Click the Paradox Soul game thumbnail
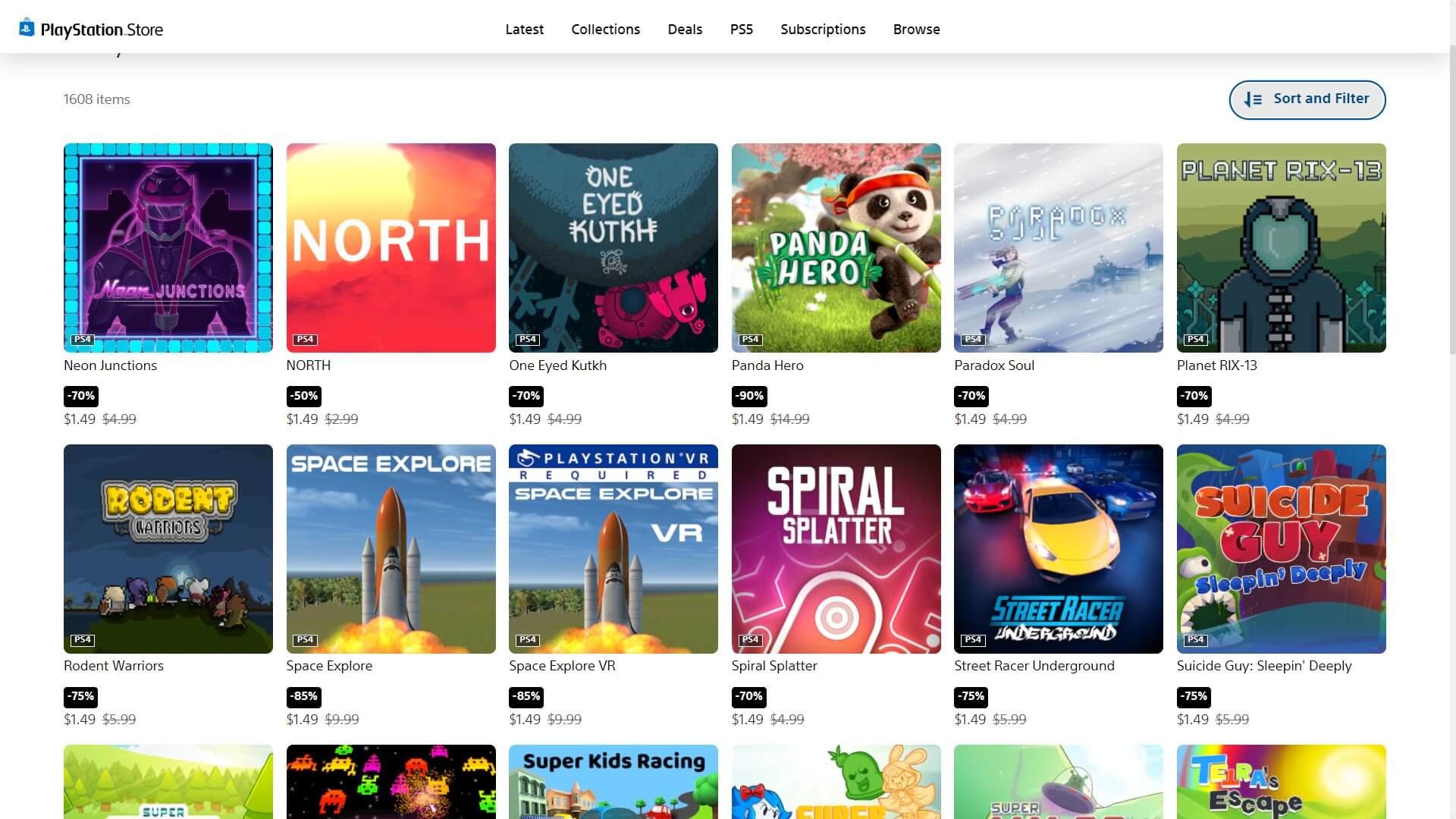 pos(1058,247)
